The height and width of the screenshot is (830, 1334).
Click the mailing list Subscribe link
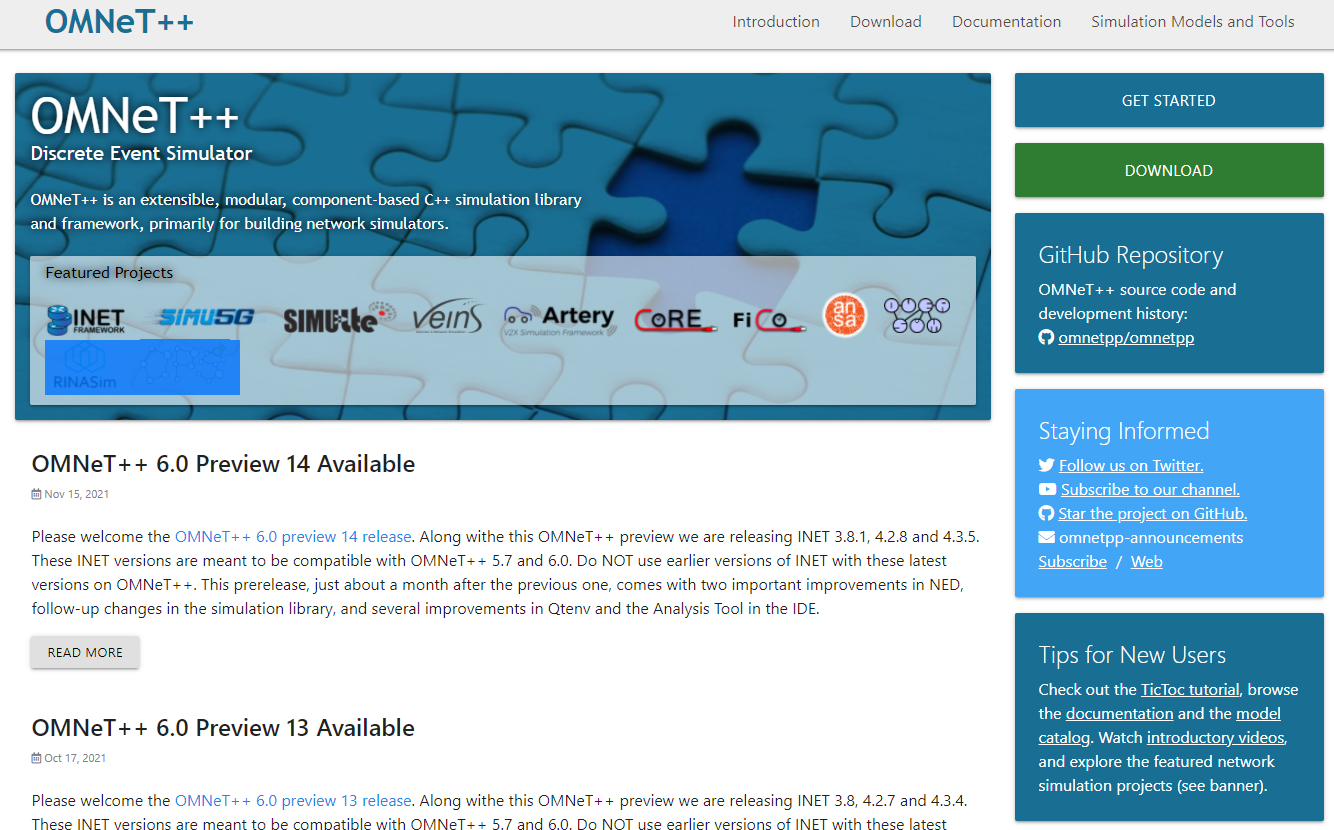(1072, 561)
